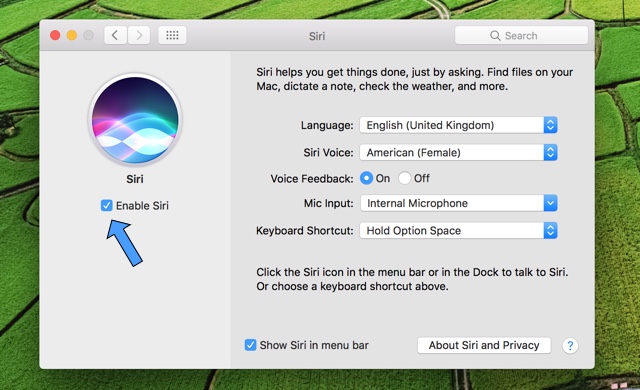Uncheck the Enable Siri checkbox

point(107,205)
